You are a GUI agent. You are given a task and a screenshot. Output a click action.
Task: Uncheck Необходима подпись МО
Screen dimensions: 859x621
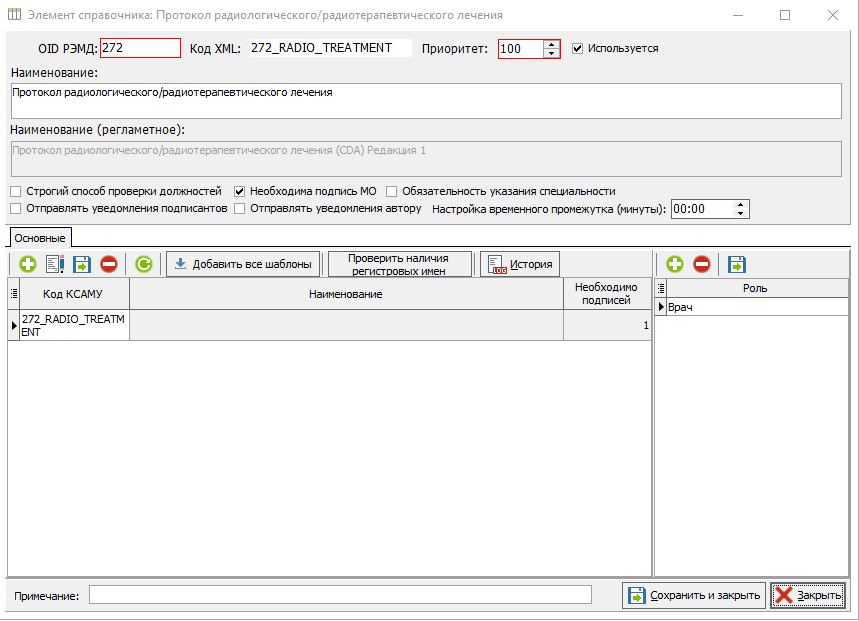click(239, 192)
